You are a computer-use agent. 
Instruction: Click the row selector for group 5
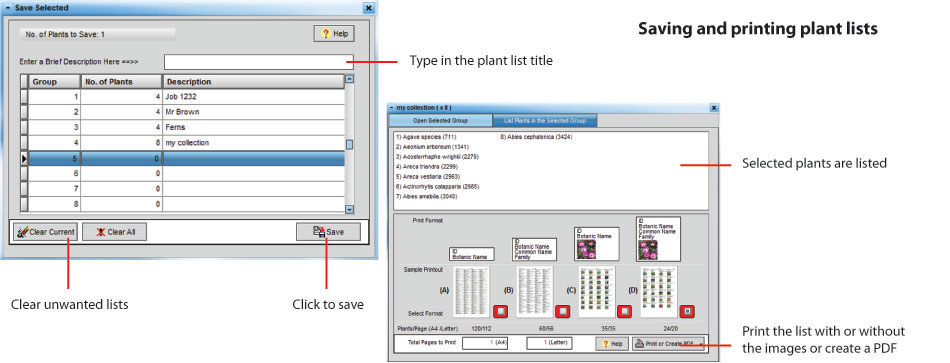(24, 158)
